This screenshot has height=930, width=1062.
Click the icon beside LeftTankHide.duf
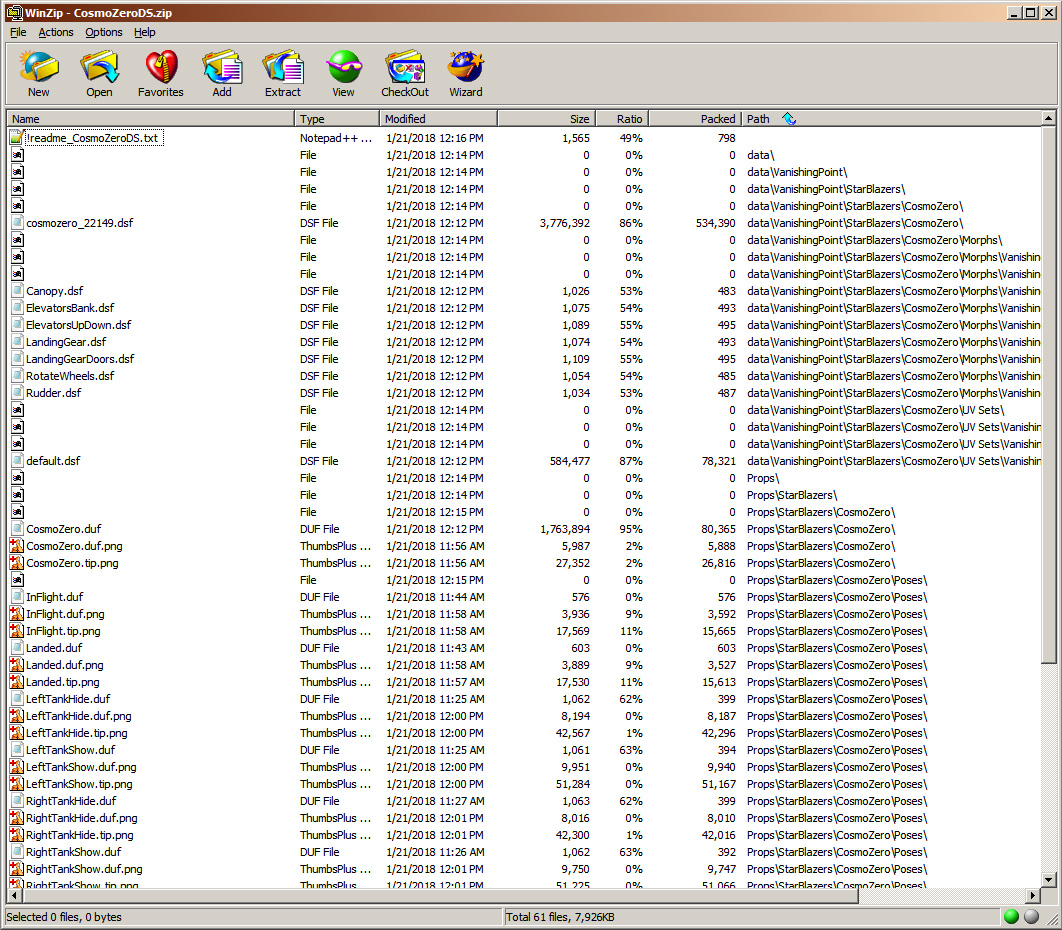tap(18, 699)
